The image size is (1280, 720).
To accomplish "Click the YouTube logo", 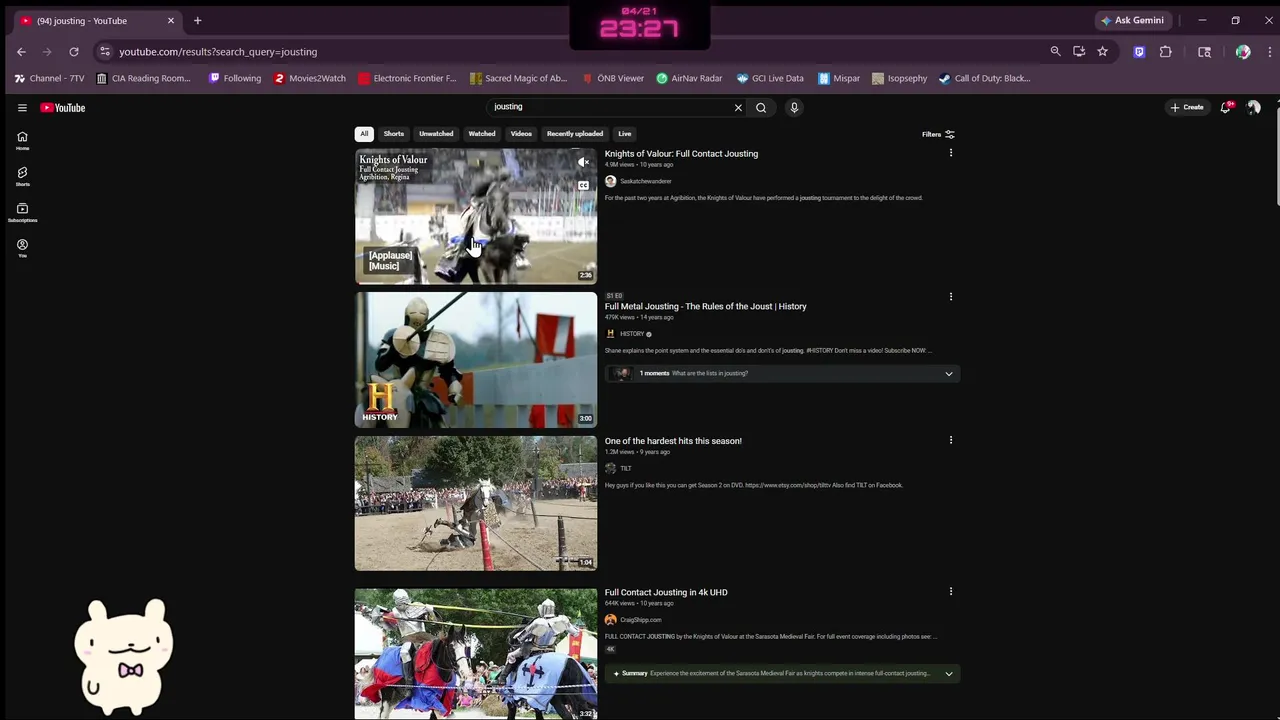I will click(63, 107).
